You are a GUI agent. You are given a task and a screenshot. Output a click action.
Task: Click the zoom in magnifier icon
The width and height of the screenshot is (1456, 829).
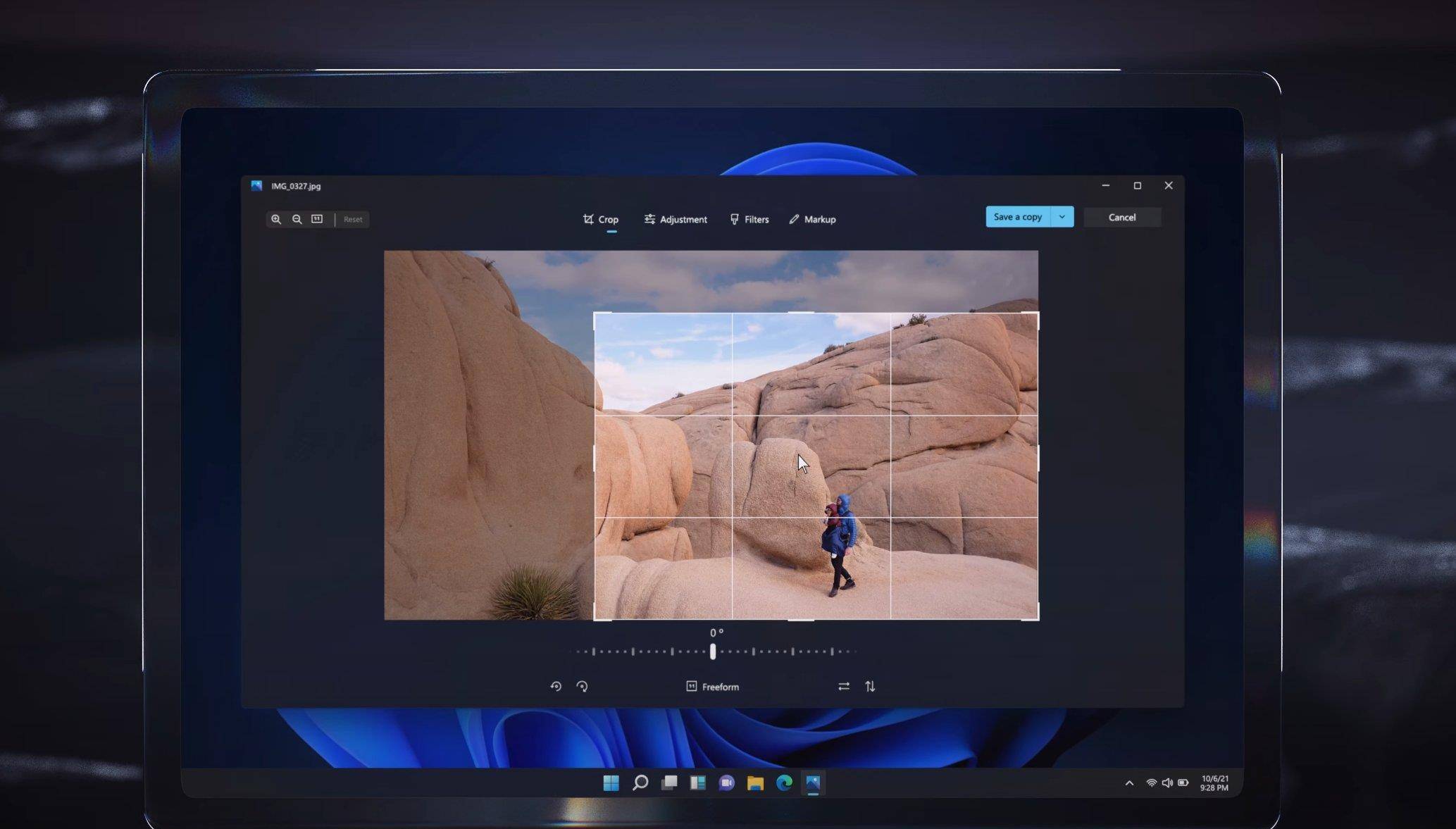click(276, 219)
